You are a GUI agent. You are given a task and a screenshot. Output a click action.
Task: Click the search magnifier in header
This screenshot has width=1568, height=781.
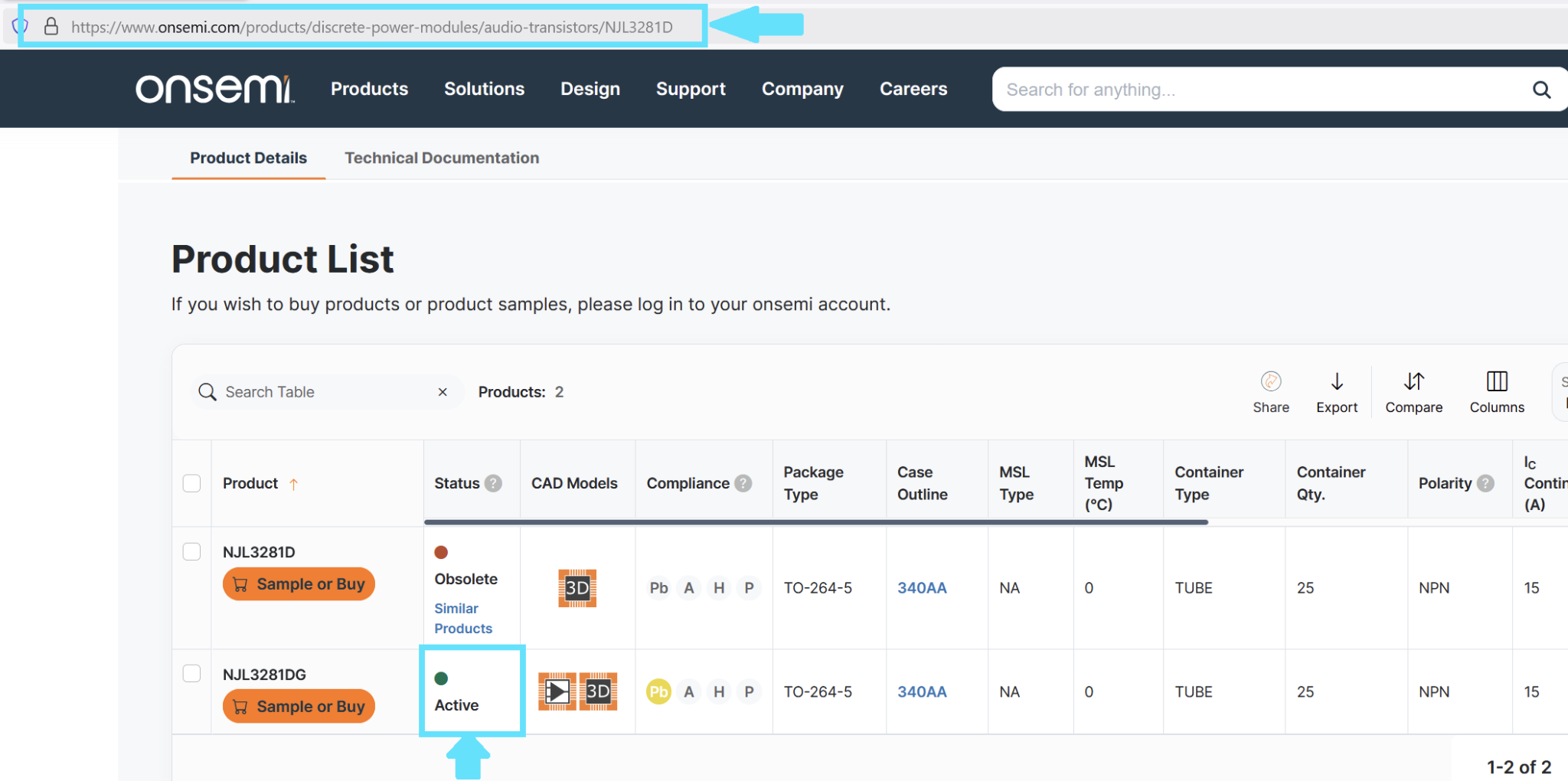coord(1541,90)
